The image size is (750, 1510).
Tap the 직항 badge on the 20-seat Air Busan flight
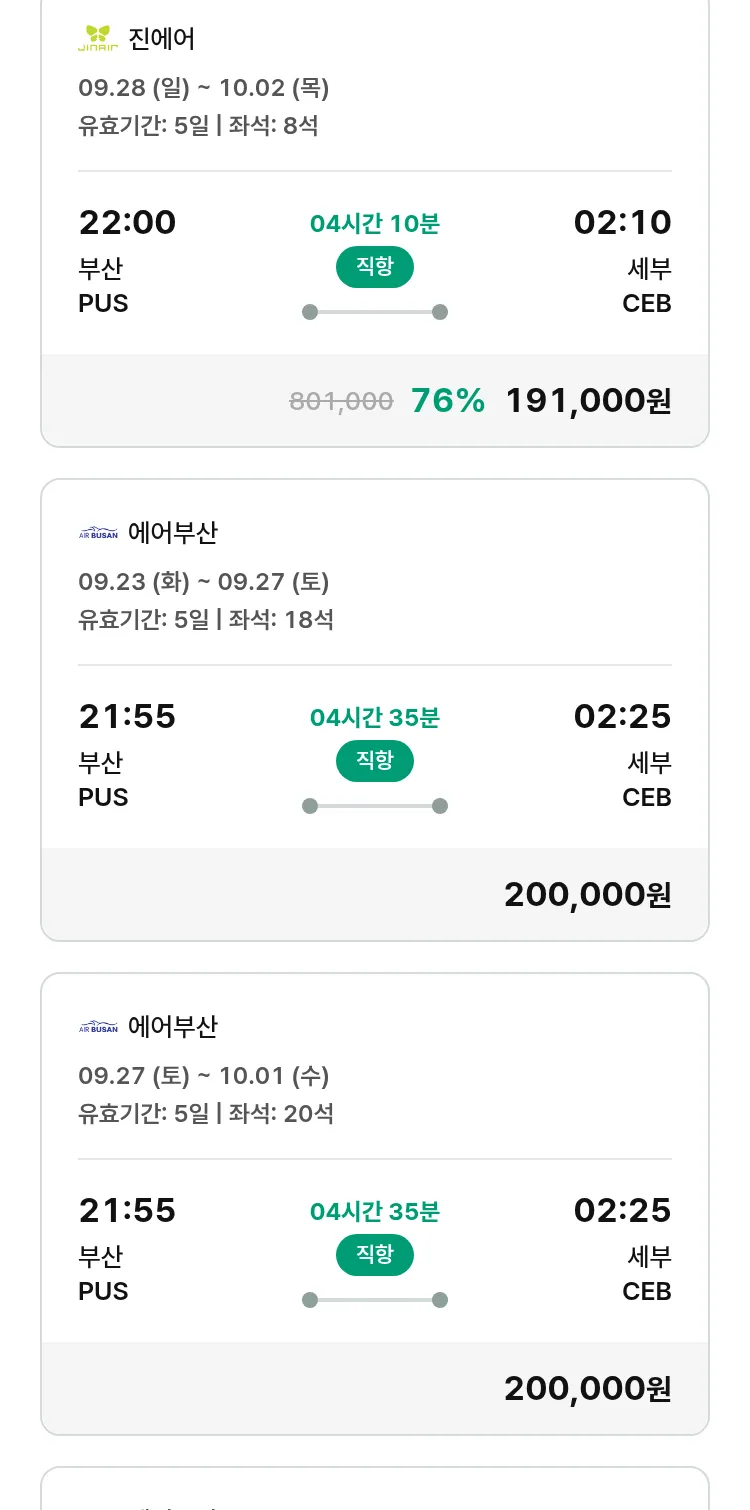coord(374,1255)
